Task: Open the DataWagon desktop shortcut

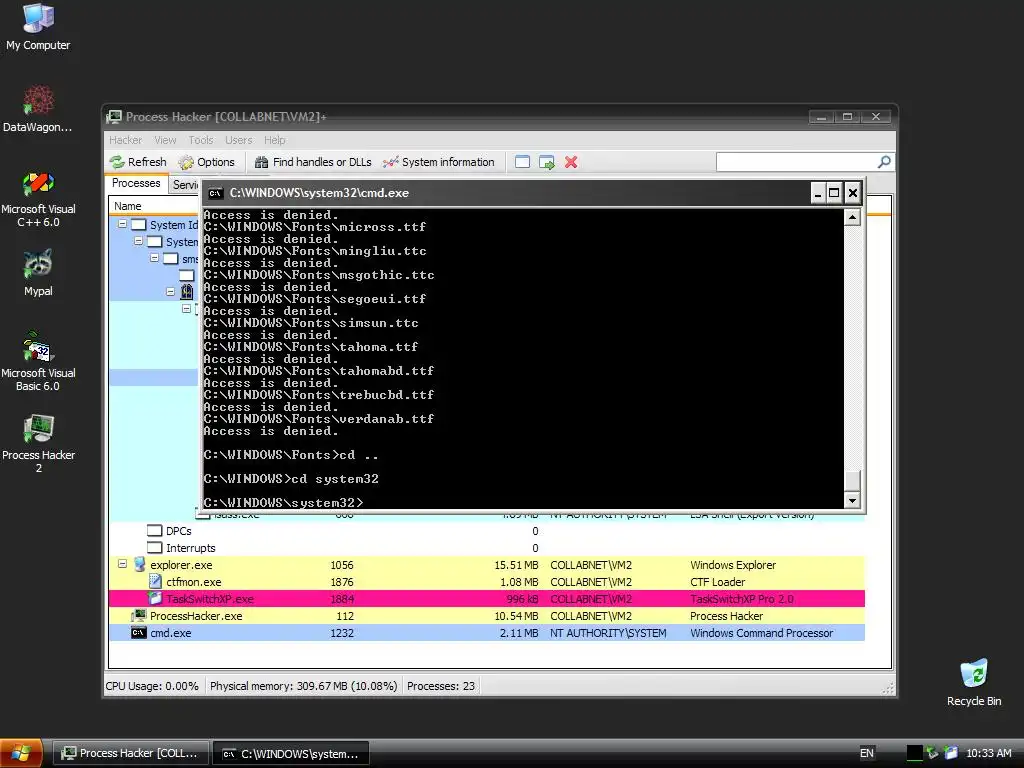Action: point(38,108)
